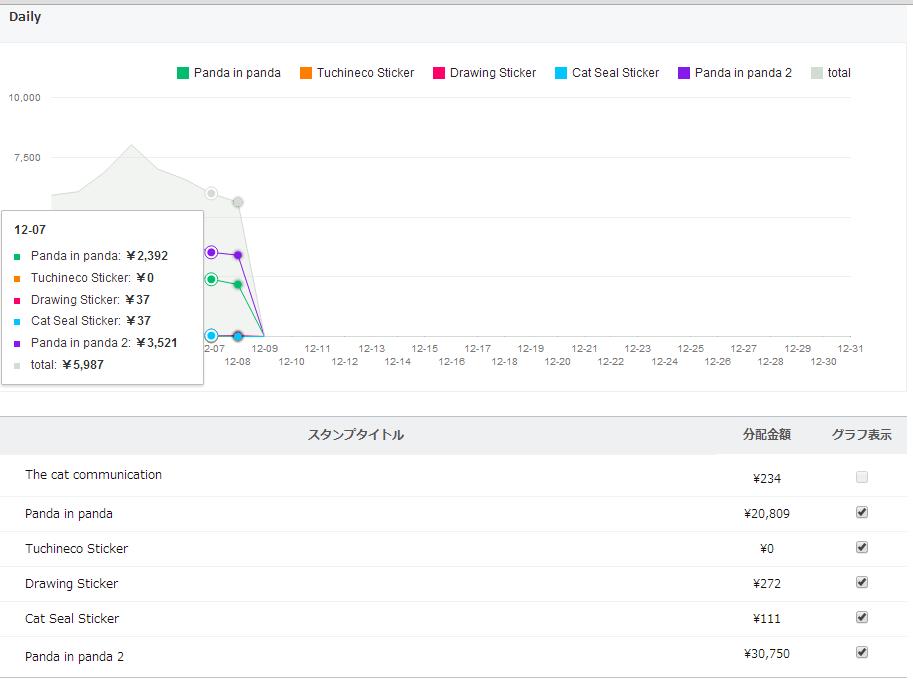The height and width of the screenshot is (685, 913).
Task: Click the ¥30,750 amount cell
Action: pyautogui.click(x=766, y=654)
